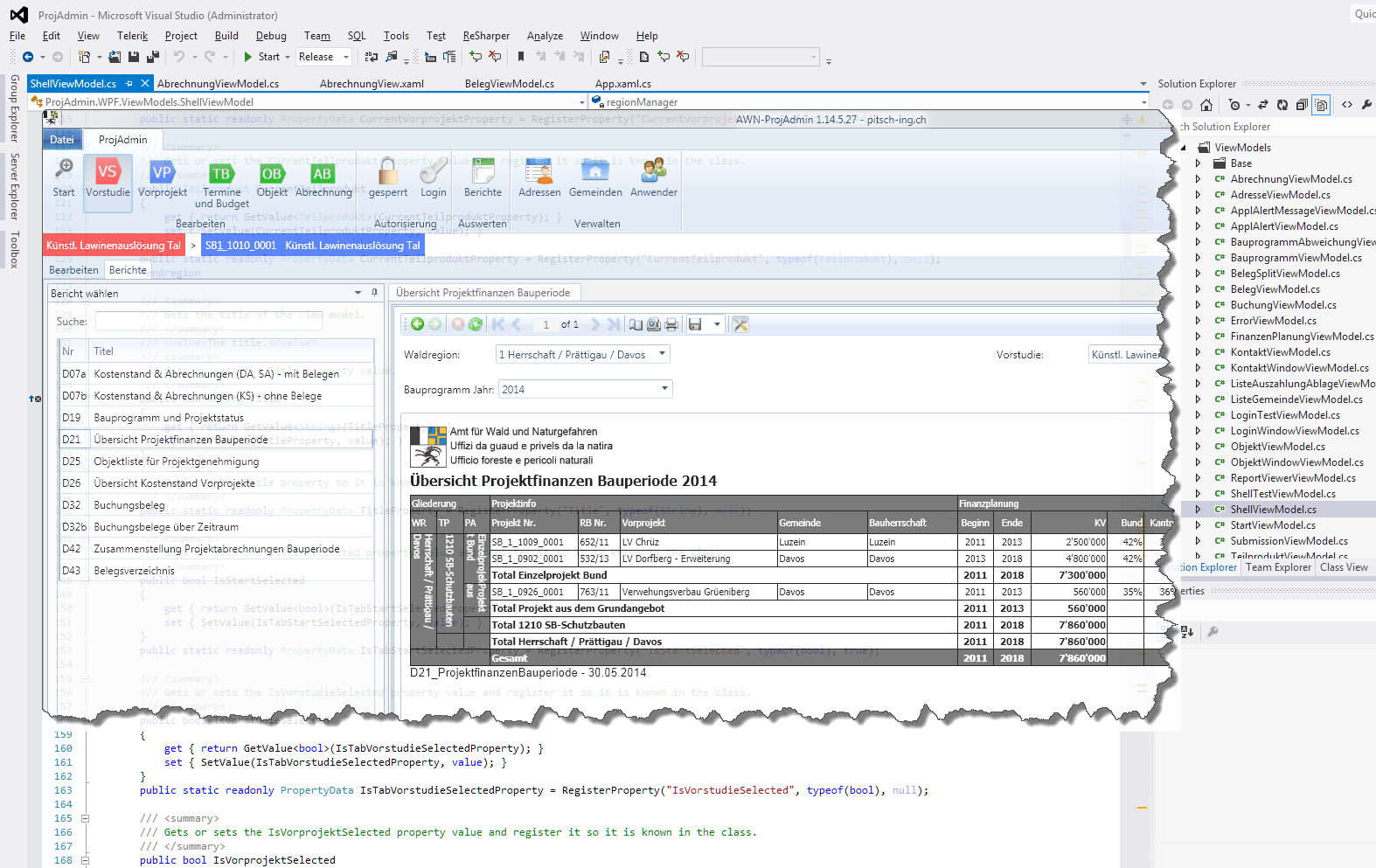
Task: Expand the Base folder in Solution Explorer
Action: 1199,163
